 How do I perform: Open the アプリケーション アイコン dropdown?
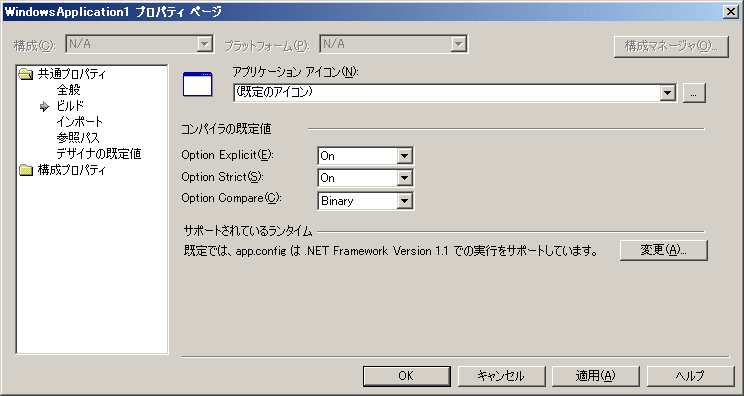(668, 92)
